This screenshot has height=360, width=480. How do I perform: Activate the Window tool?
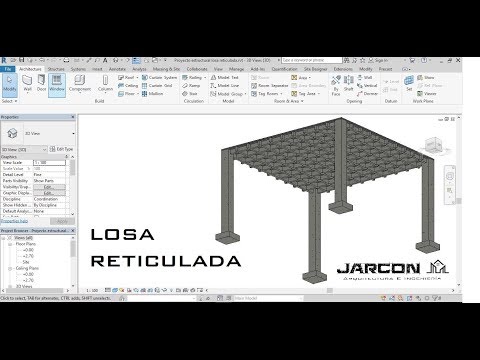[x=57, y=85]
